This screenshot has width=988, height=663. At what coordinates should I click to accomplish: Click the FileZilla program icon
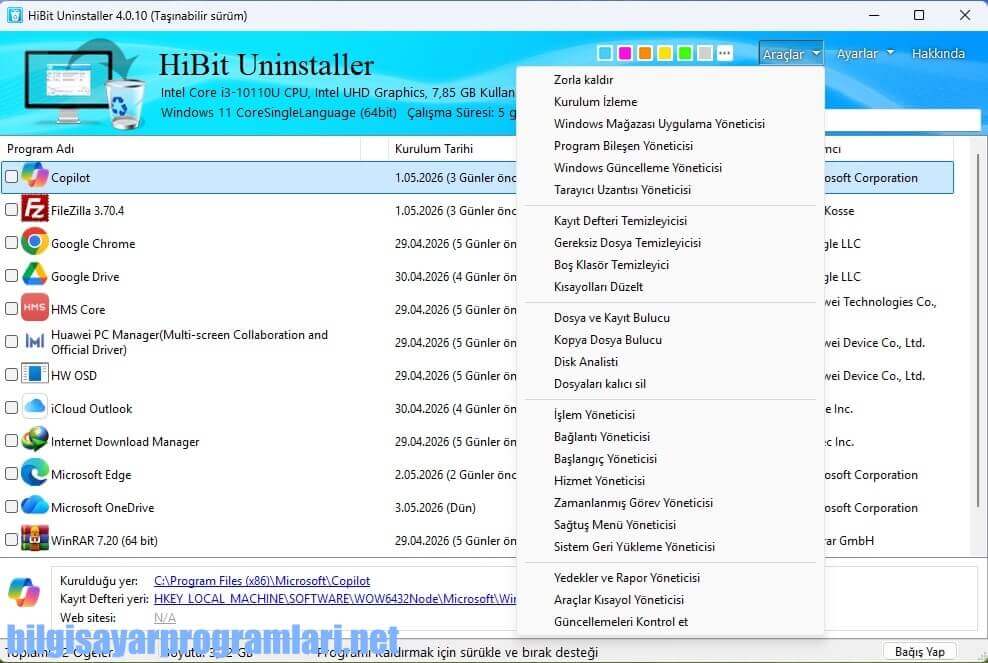35,209
